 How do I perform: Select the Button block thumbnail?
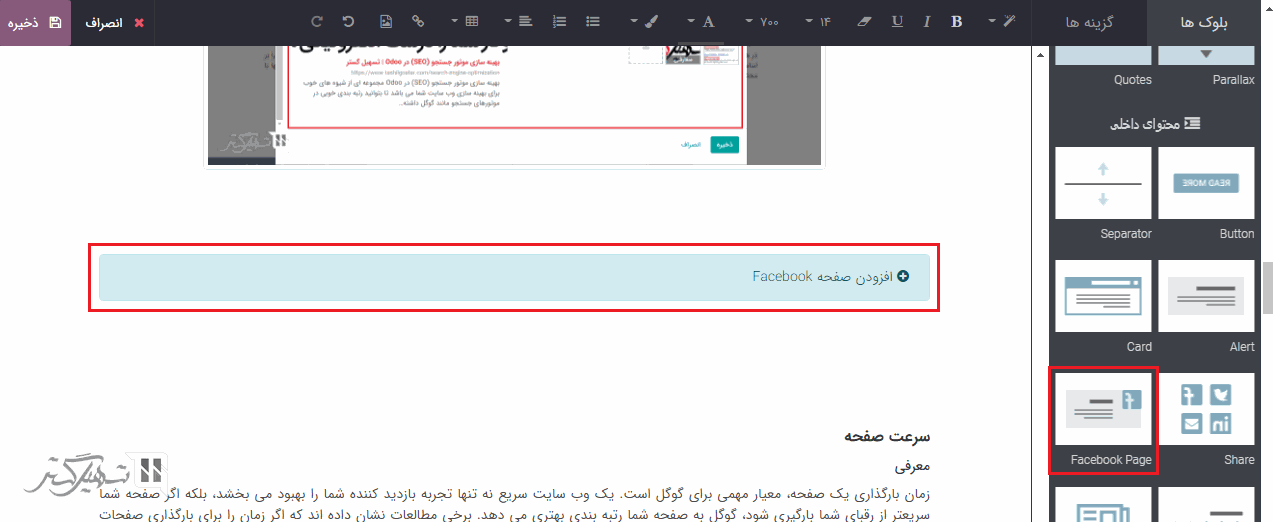[x=1206, y=184]
